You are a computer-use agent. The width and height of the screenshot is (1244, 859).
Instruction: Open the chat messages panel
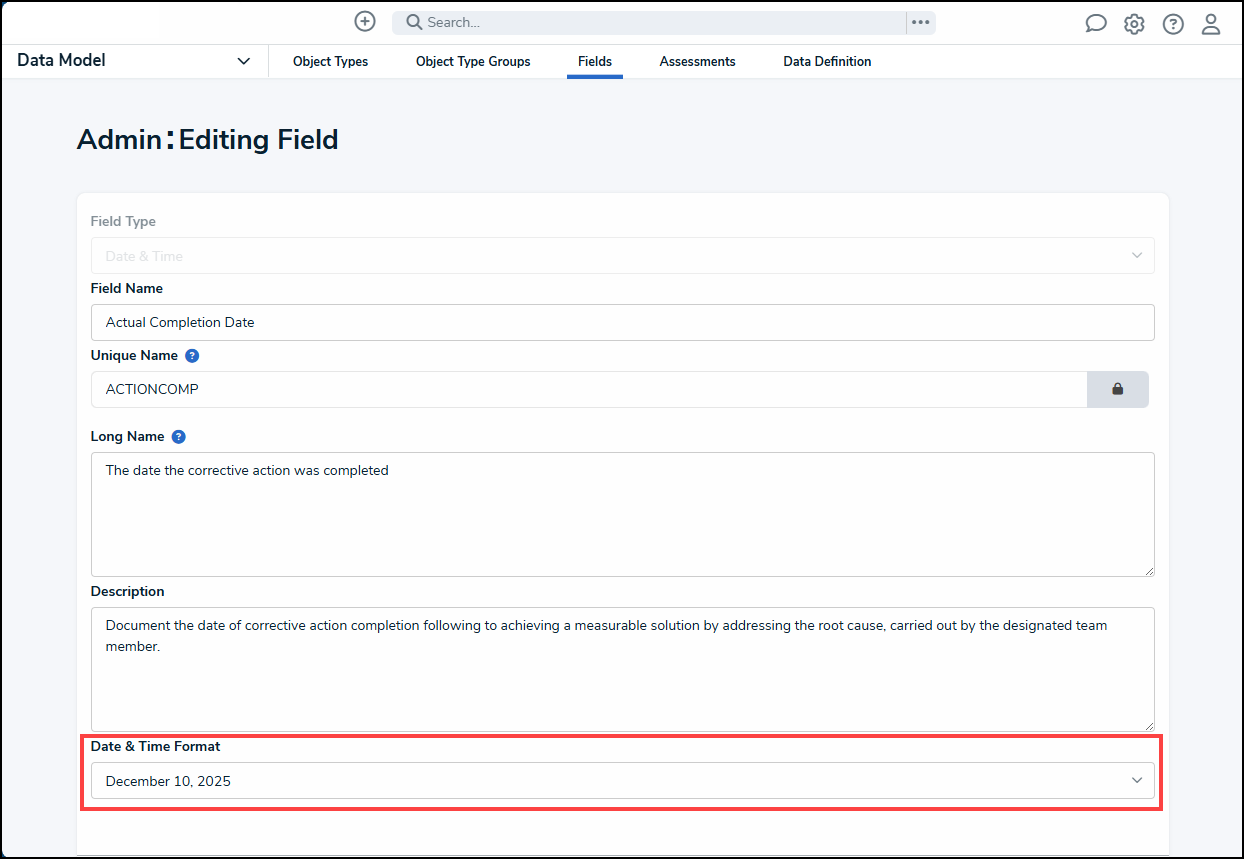(1096, 22)
